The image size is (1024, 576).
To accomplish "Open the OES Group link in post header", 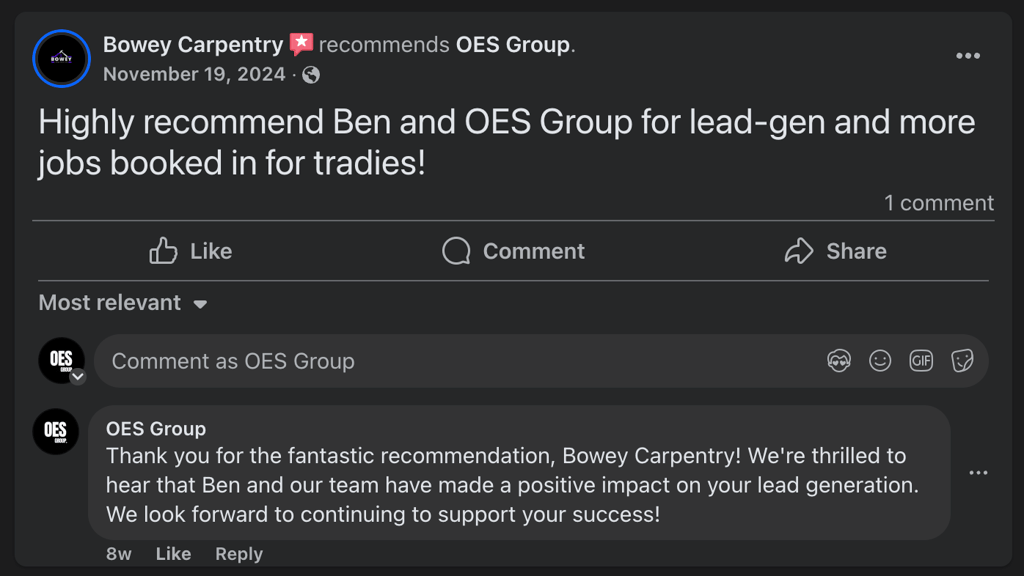I will 512,45.
